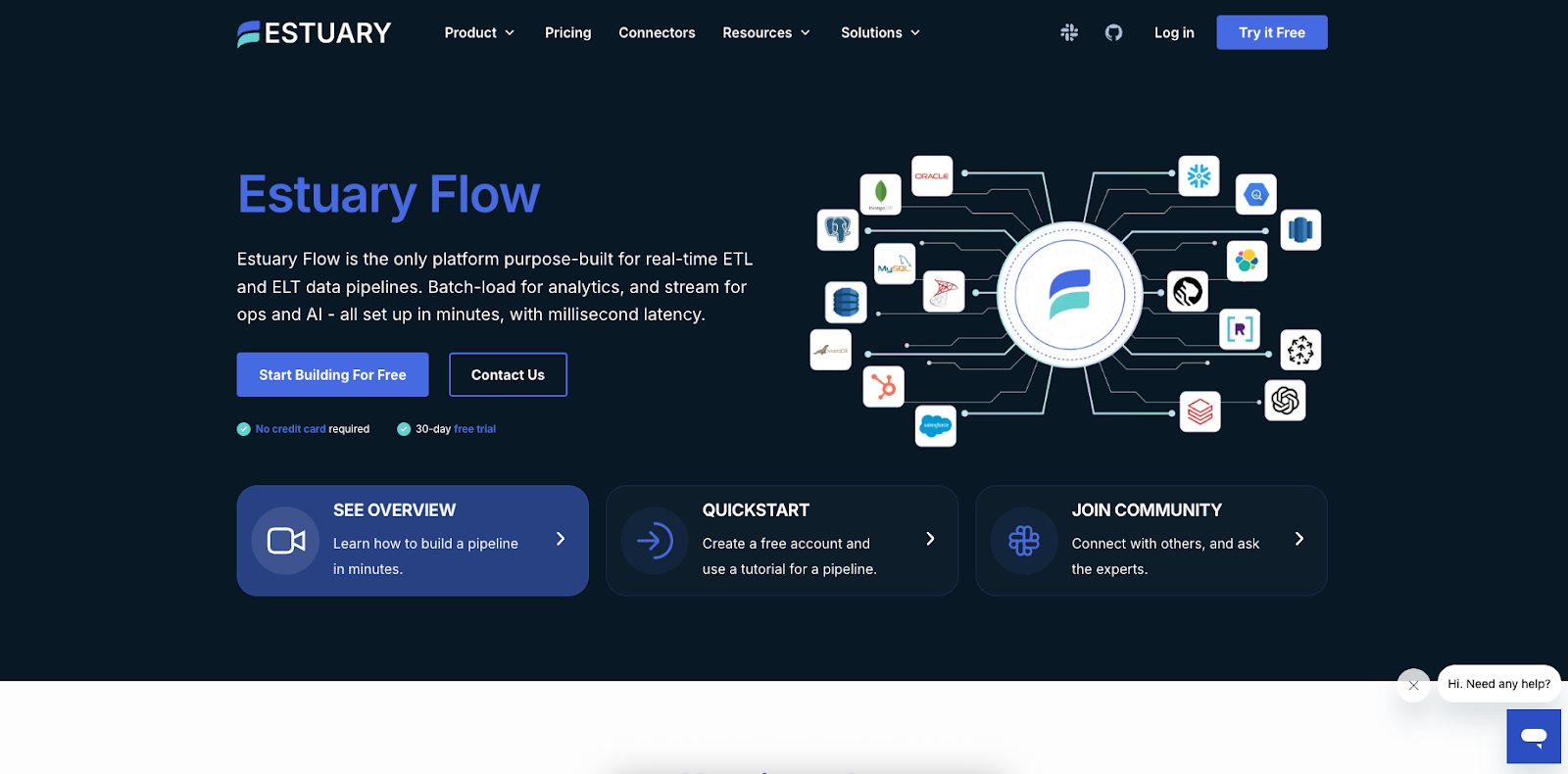Screen dimensions: 1568x774
Task: Click the circled arrow Quickstart icon
Action: (x=655, y=541)
